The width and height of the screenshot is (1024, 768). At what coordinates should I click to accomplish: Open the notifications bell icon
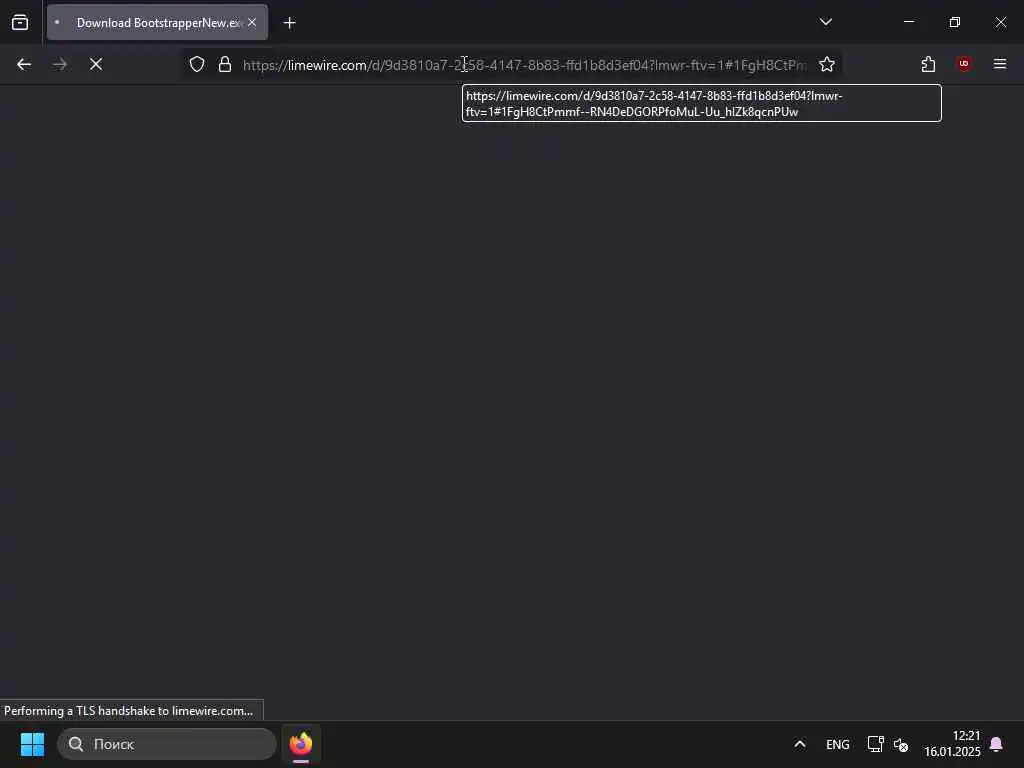point(996,744)
